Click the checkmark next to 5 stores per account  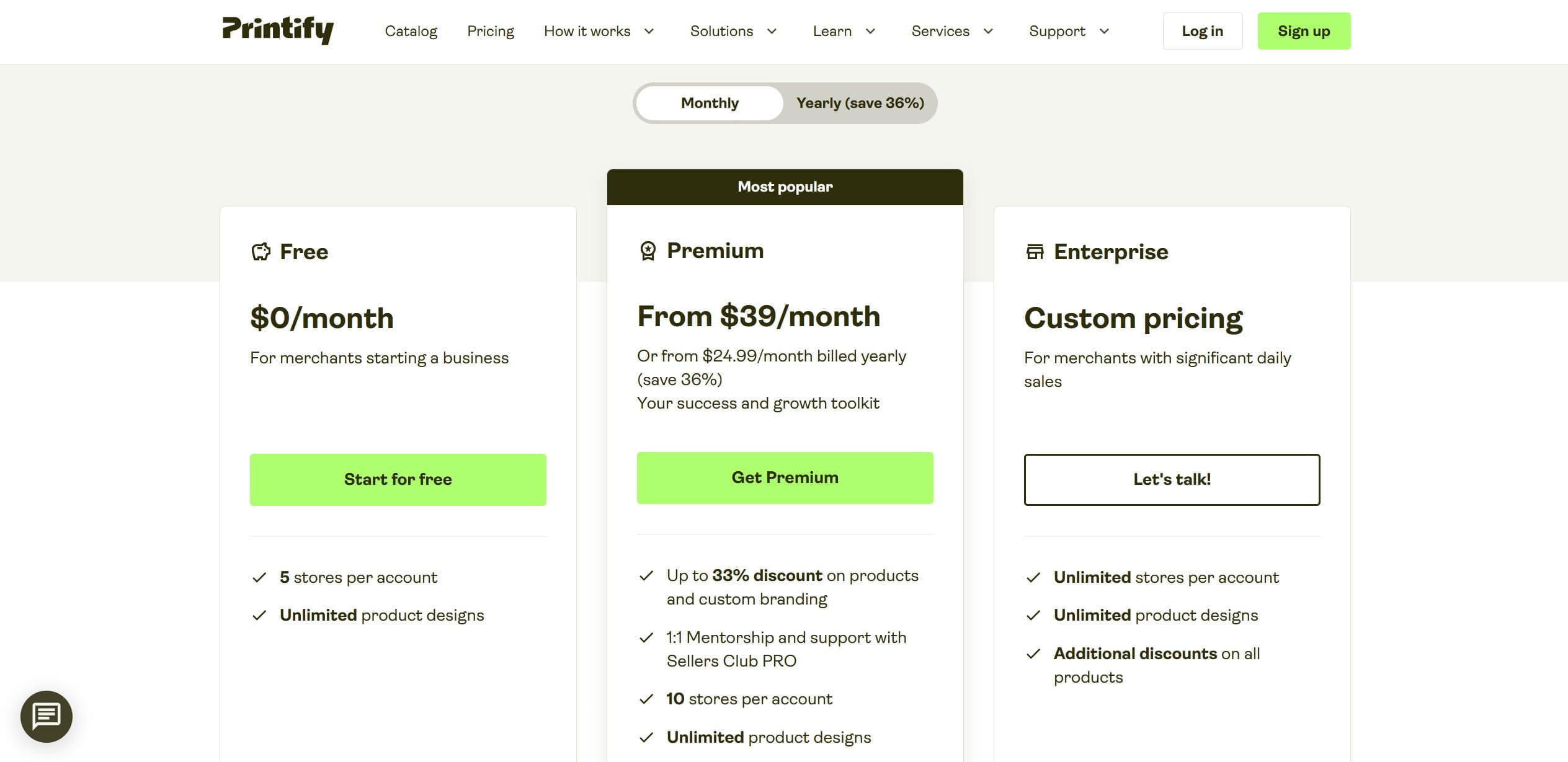click(x=259, y=578)
